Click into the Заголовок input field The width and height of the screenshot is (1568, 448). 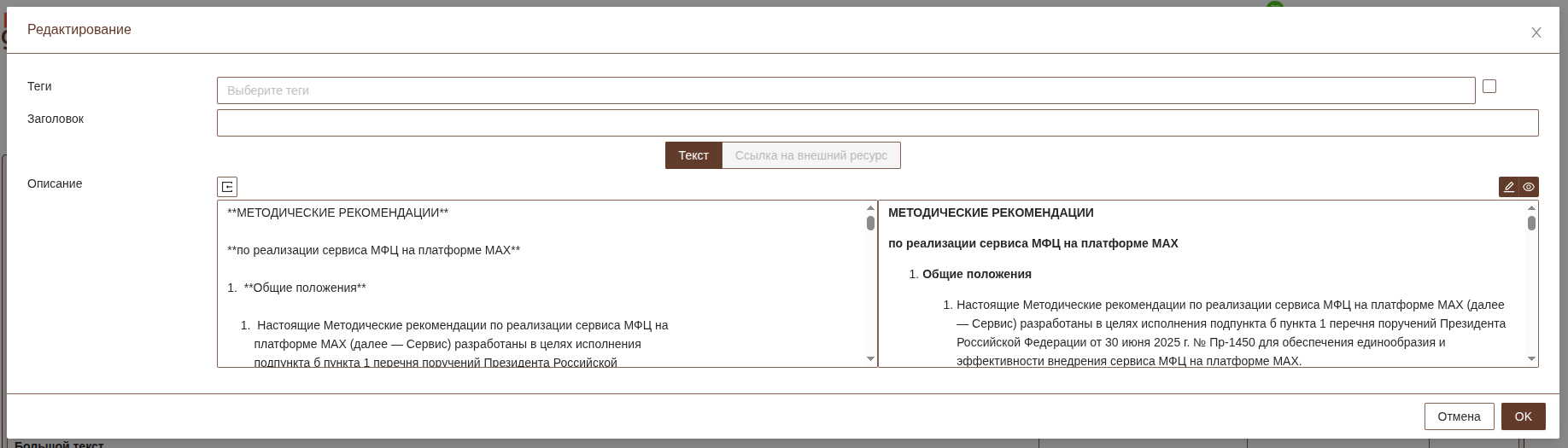point(877,123)
